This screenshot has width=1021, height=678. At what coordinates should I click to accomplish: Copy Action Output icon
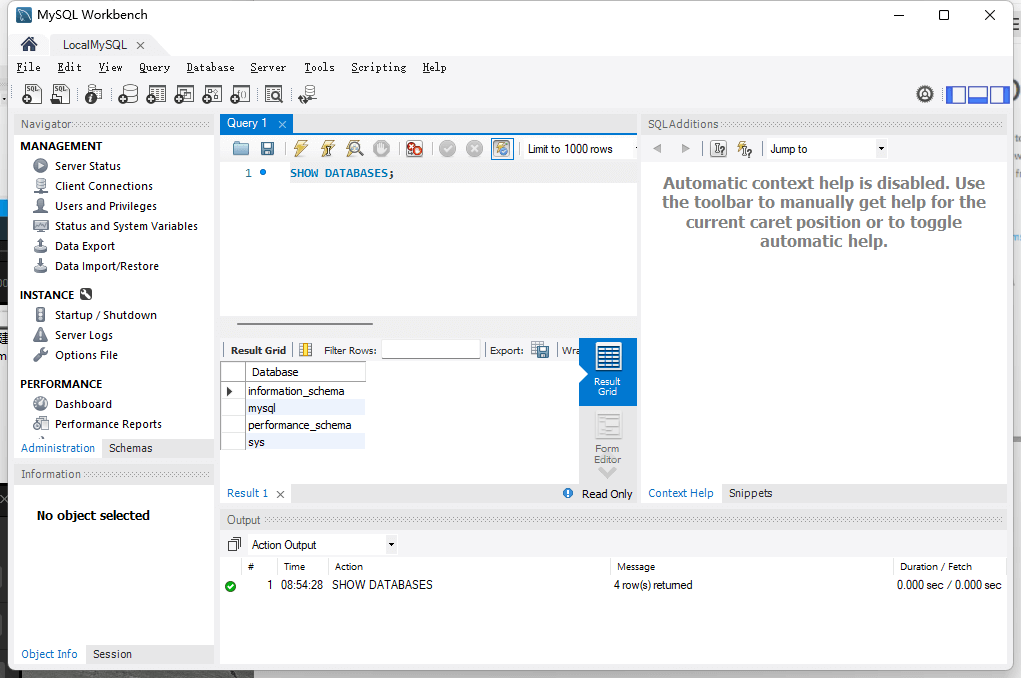pos(234,544)
